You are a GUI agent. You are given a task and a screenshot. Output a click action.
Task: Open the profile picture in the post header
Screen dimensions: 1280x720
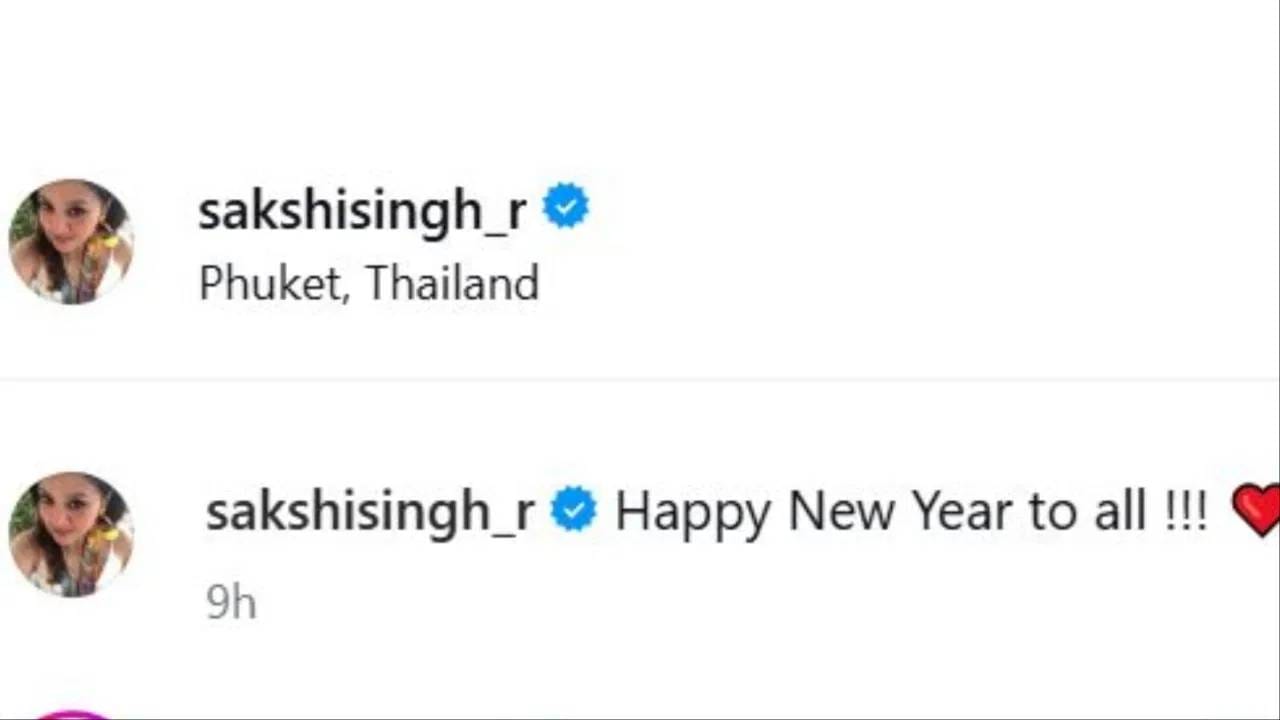(70, 242)
